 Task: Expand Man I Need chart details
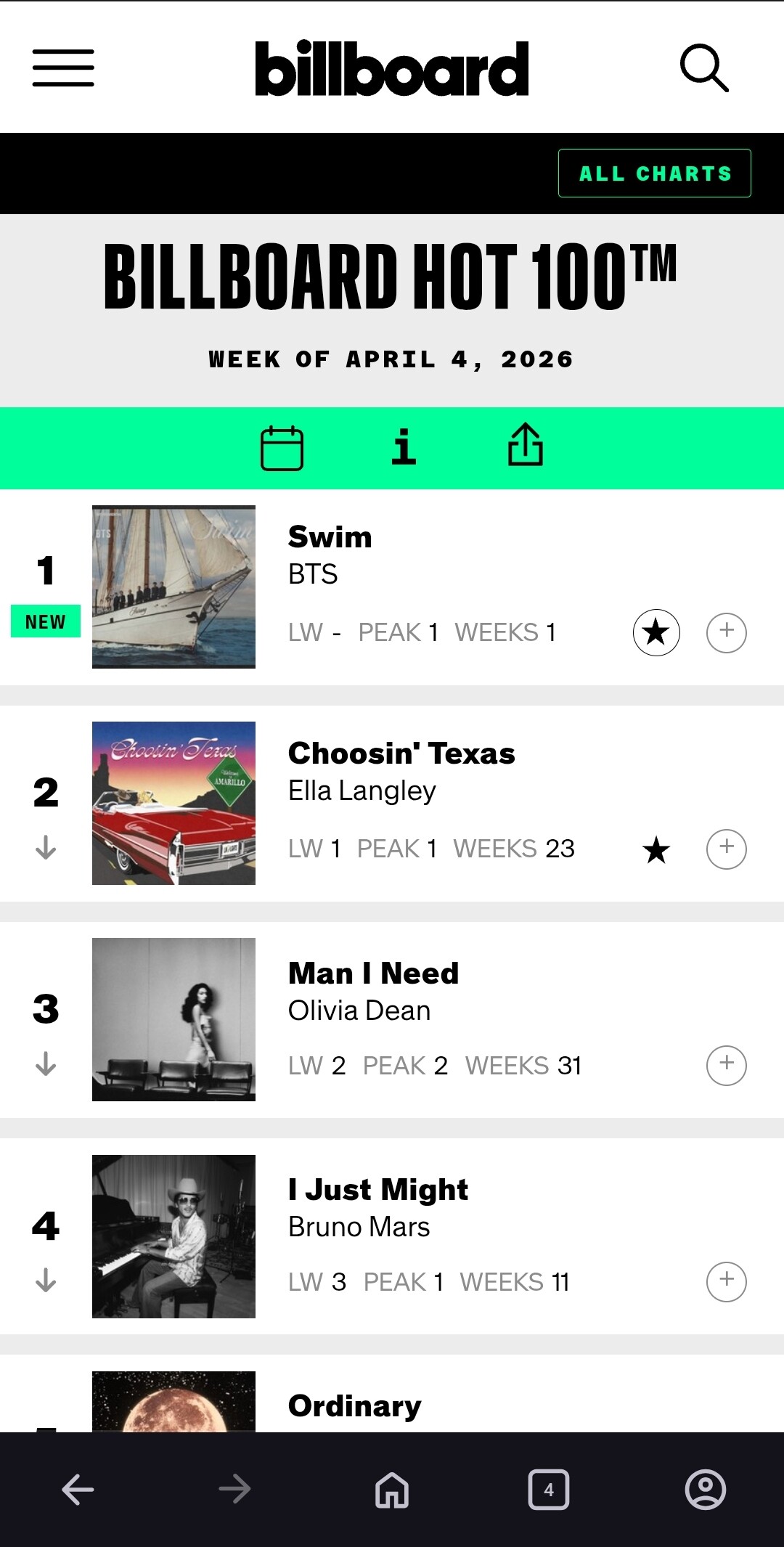[727, 1065]
